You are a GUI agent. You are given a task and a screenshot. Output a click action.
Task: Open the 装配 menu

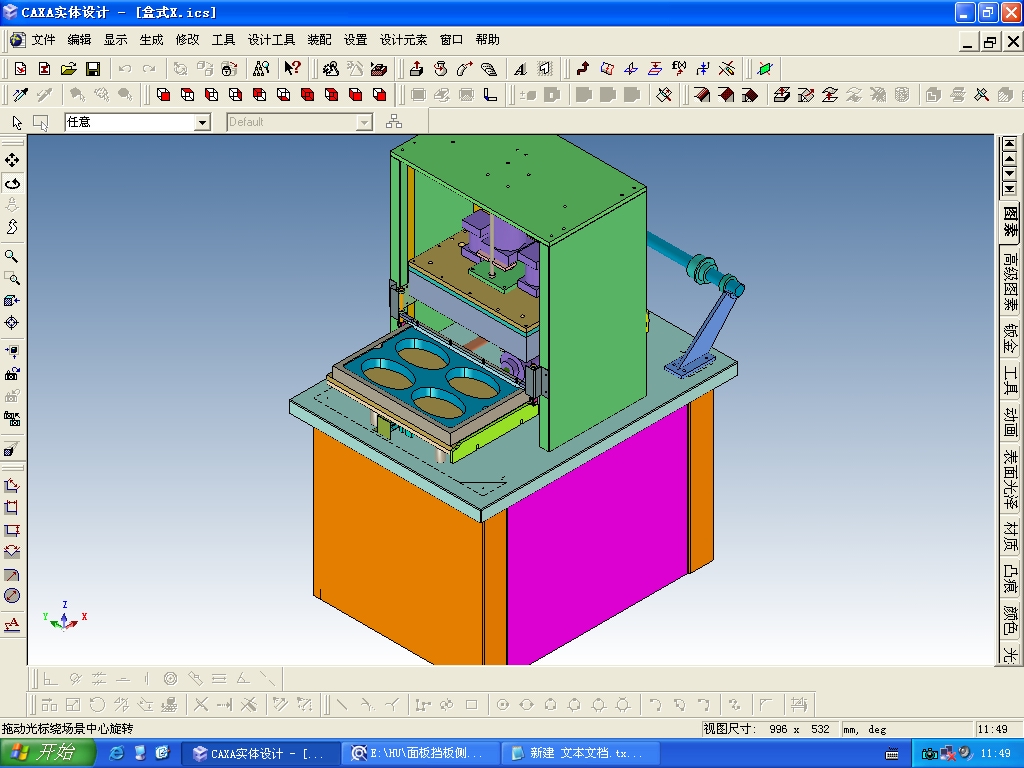(x=319, y=40)
